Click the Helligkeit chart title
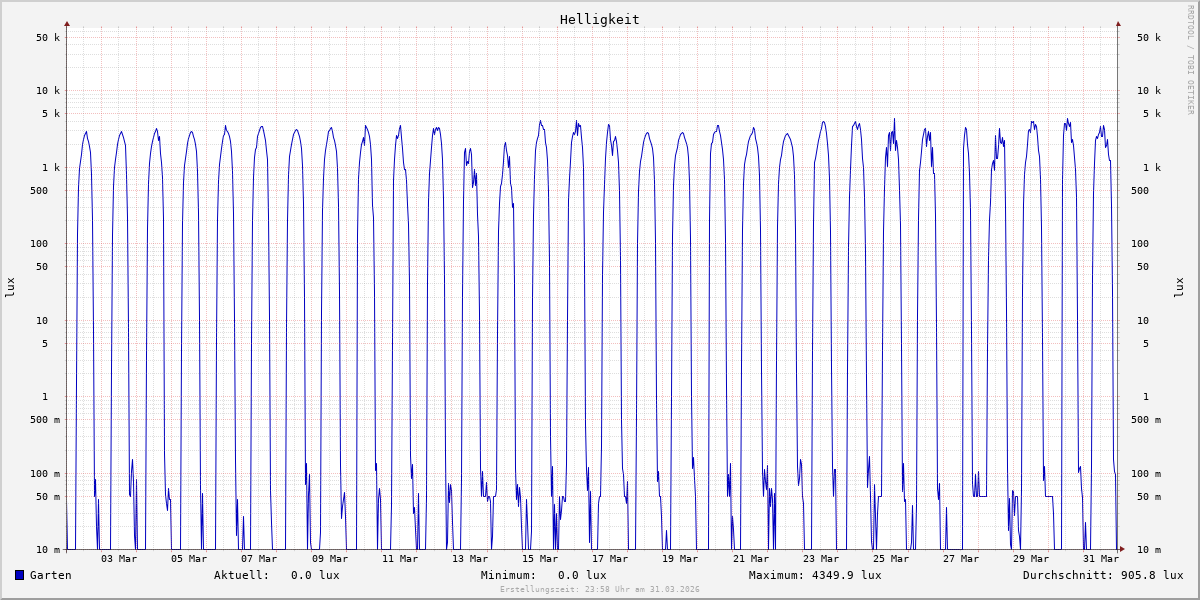 click(599, 19)
